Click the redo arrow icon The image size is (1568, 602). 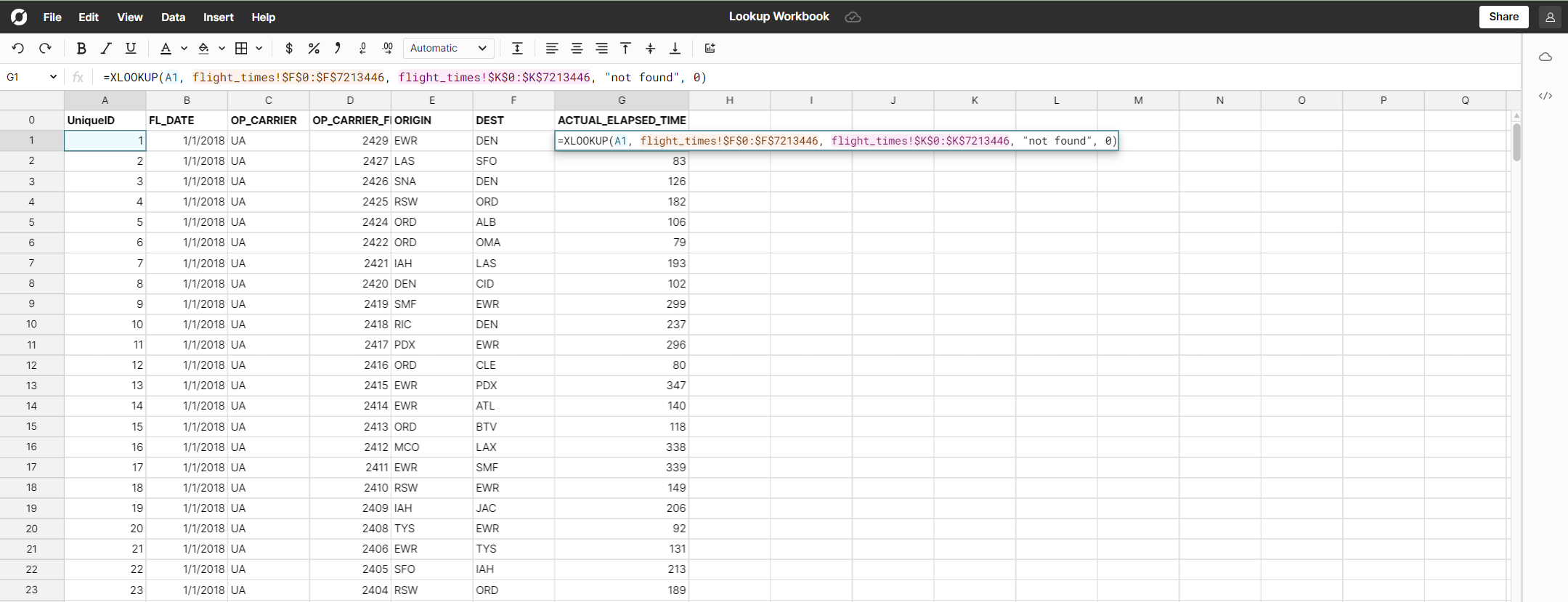tap(45, 49)
